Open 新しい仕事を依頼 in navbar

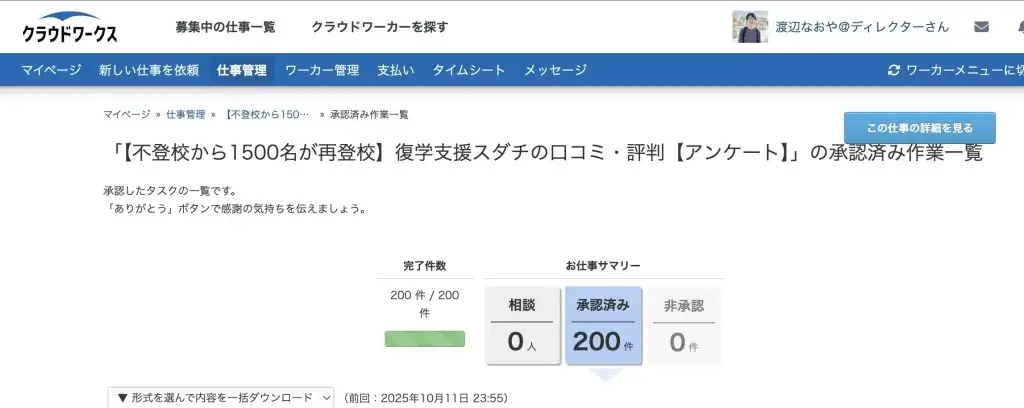point(149,70)
